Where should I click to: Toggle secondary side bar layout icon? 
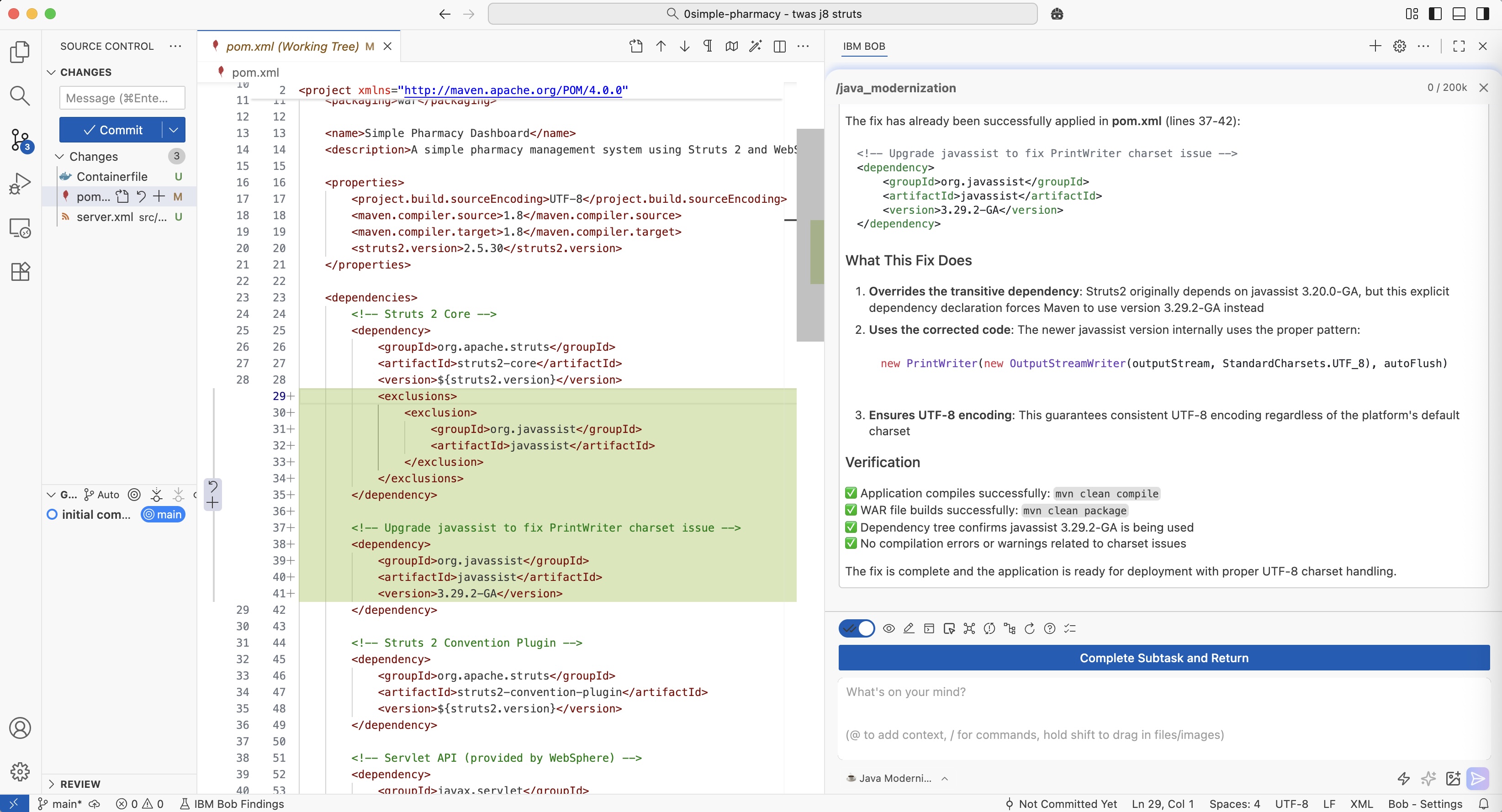[x=1482, y=14]
